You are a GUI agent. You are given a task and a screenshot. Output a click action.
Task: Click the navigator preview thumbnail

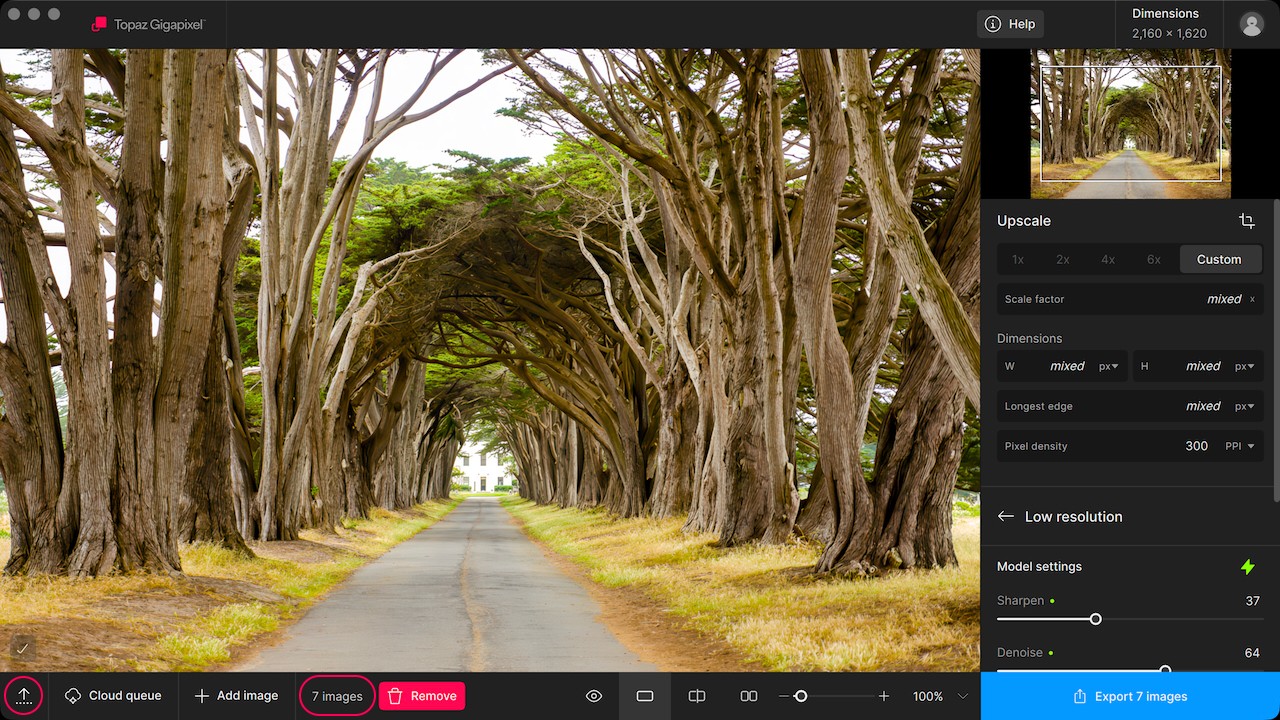click(1131, 124)
